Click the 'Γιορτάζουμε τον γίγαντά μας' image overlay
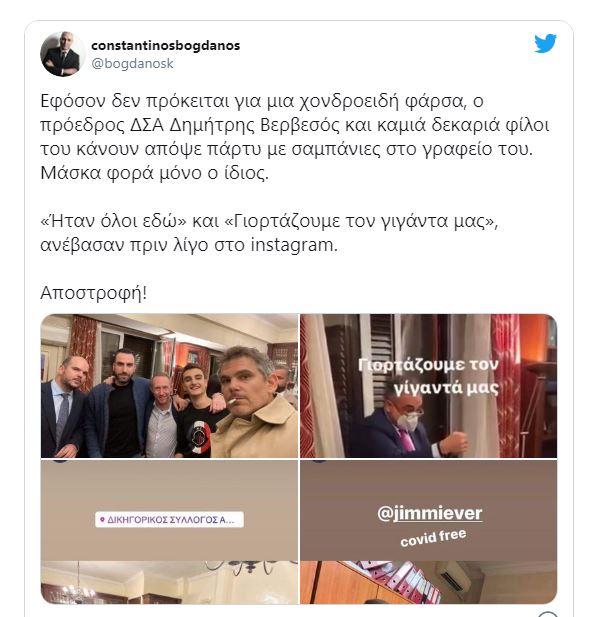The width and height of the screenshot is (597, 617). 428,376
